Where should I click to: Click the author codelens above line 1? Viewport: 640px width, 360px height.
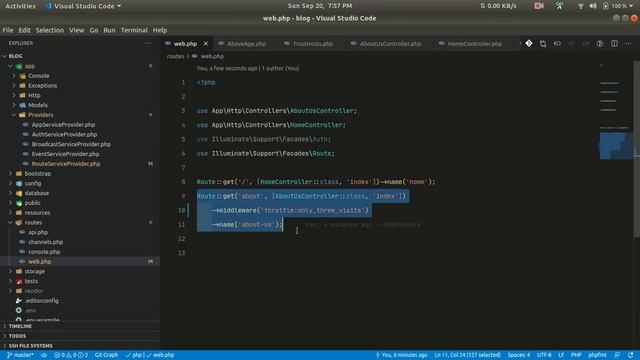(248, 68)
